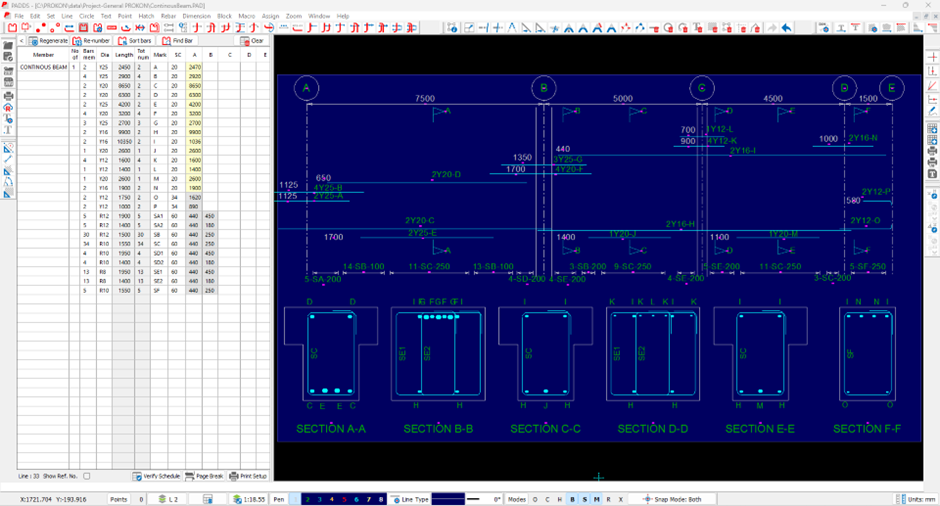Toggle mode X in the status bar
The image size is (940, 506).
620,499
